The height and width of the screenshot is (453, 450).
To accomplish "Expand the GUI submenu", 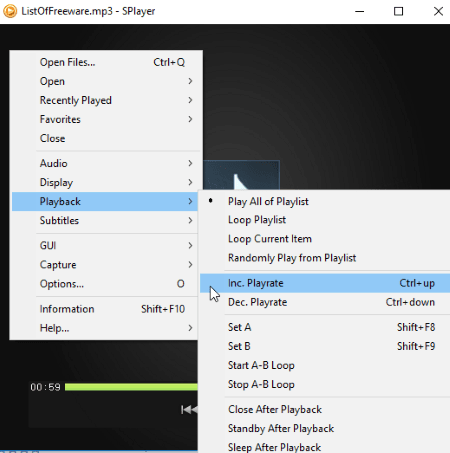I will click(x=106, y=246).
